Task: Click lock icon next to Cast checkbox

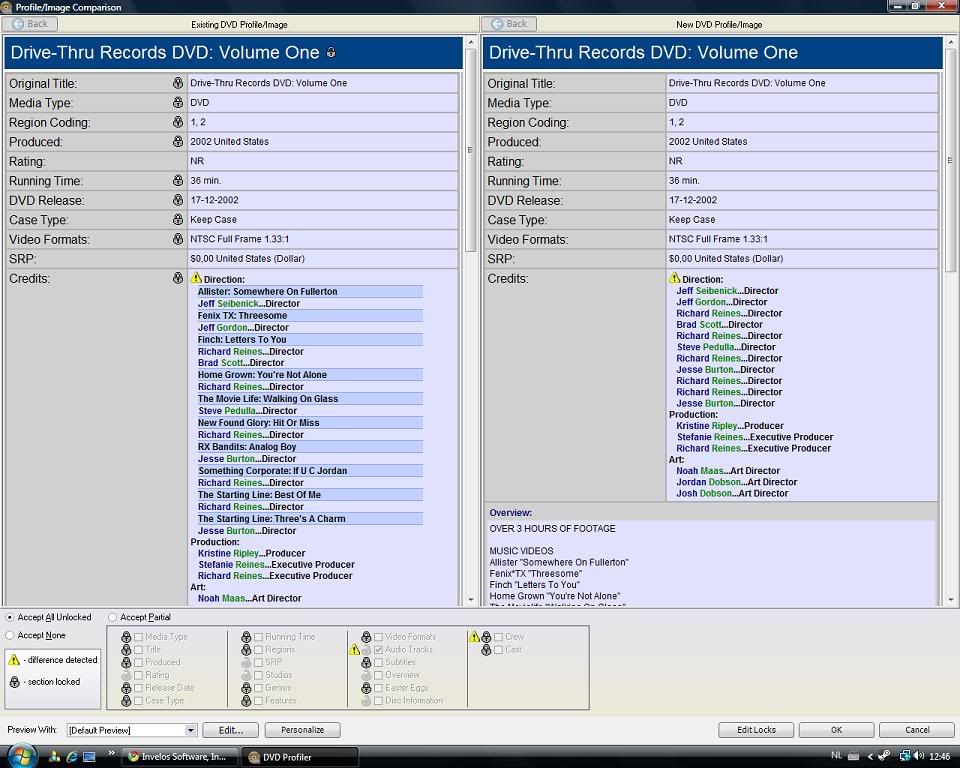Action: tap(486, 649)
